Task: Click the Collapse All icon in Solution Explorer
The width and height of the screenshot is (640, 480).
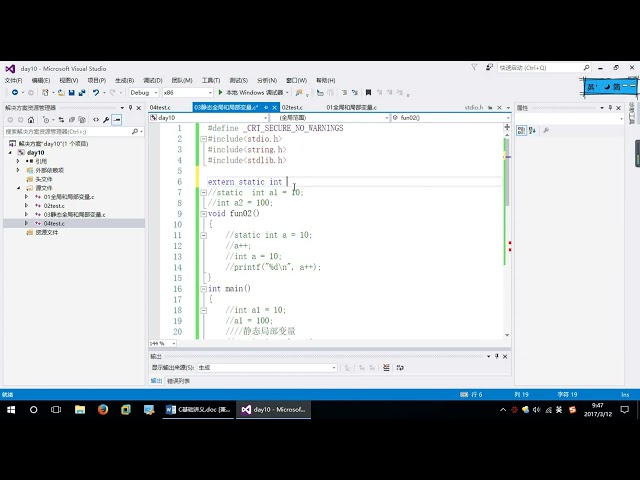Action: tap(72, 120)
